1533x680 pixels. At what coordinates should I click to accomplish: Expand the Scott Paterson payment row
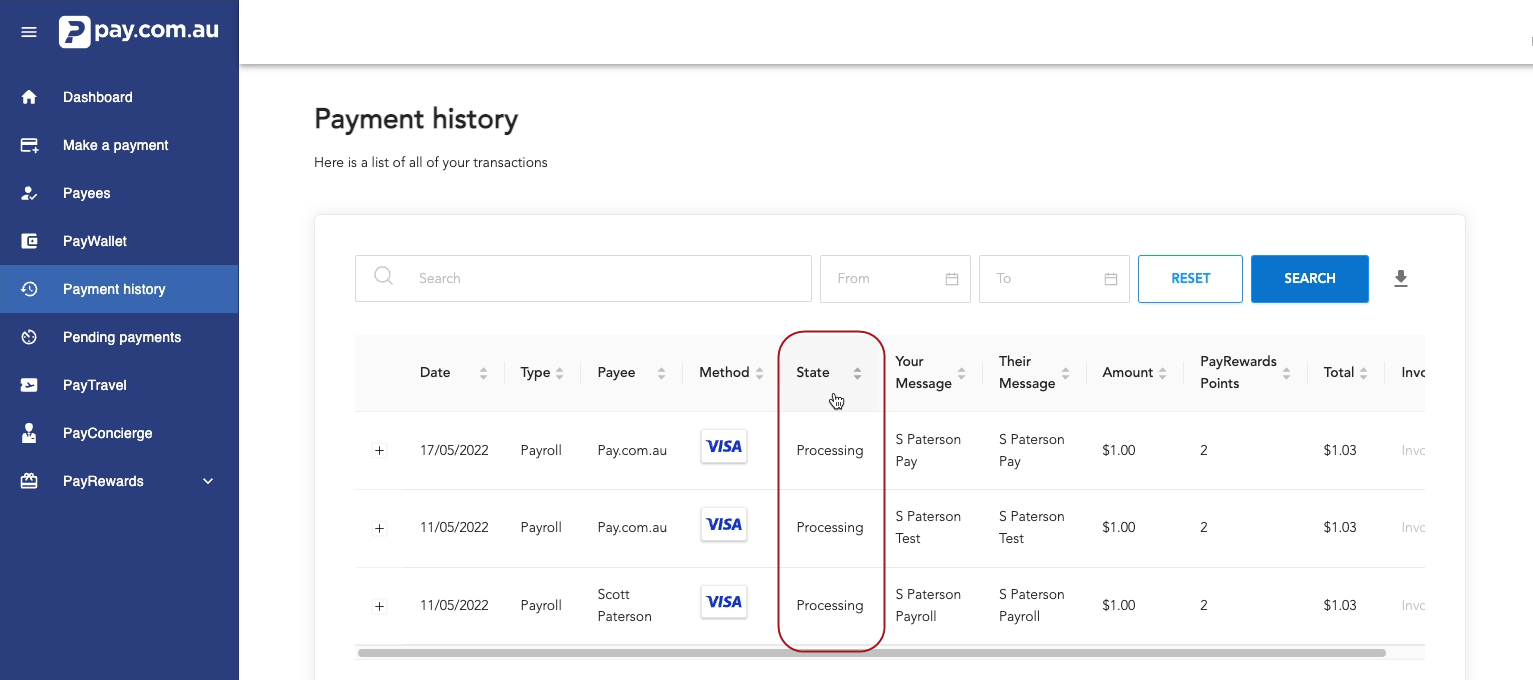click(x=379, y=606)
